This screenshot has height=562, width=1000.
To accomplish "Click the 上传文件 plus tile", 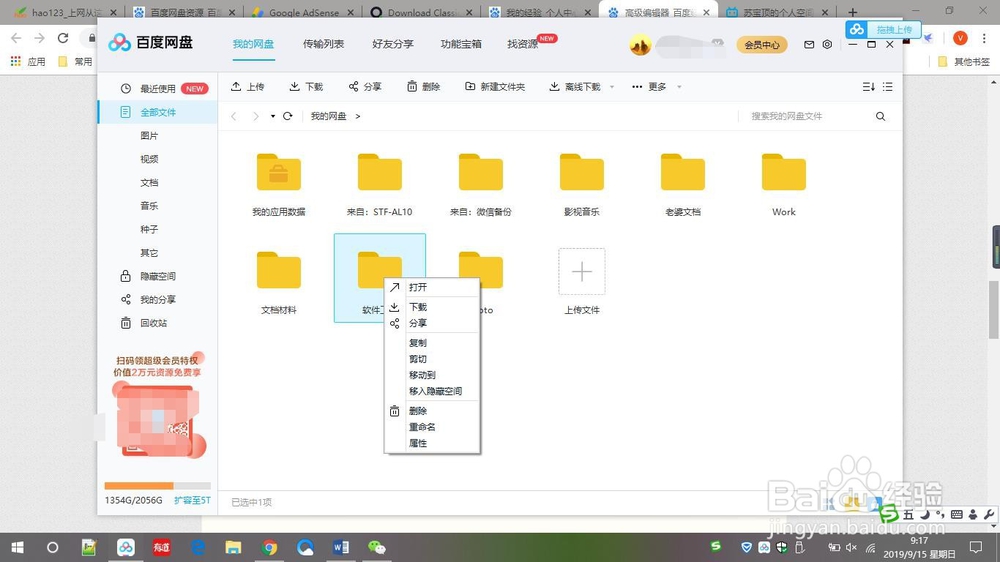I will click(x=582, y=272).
